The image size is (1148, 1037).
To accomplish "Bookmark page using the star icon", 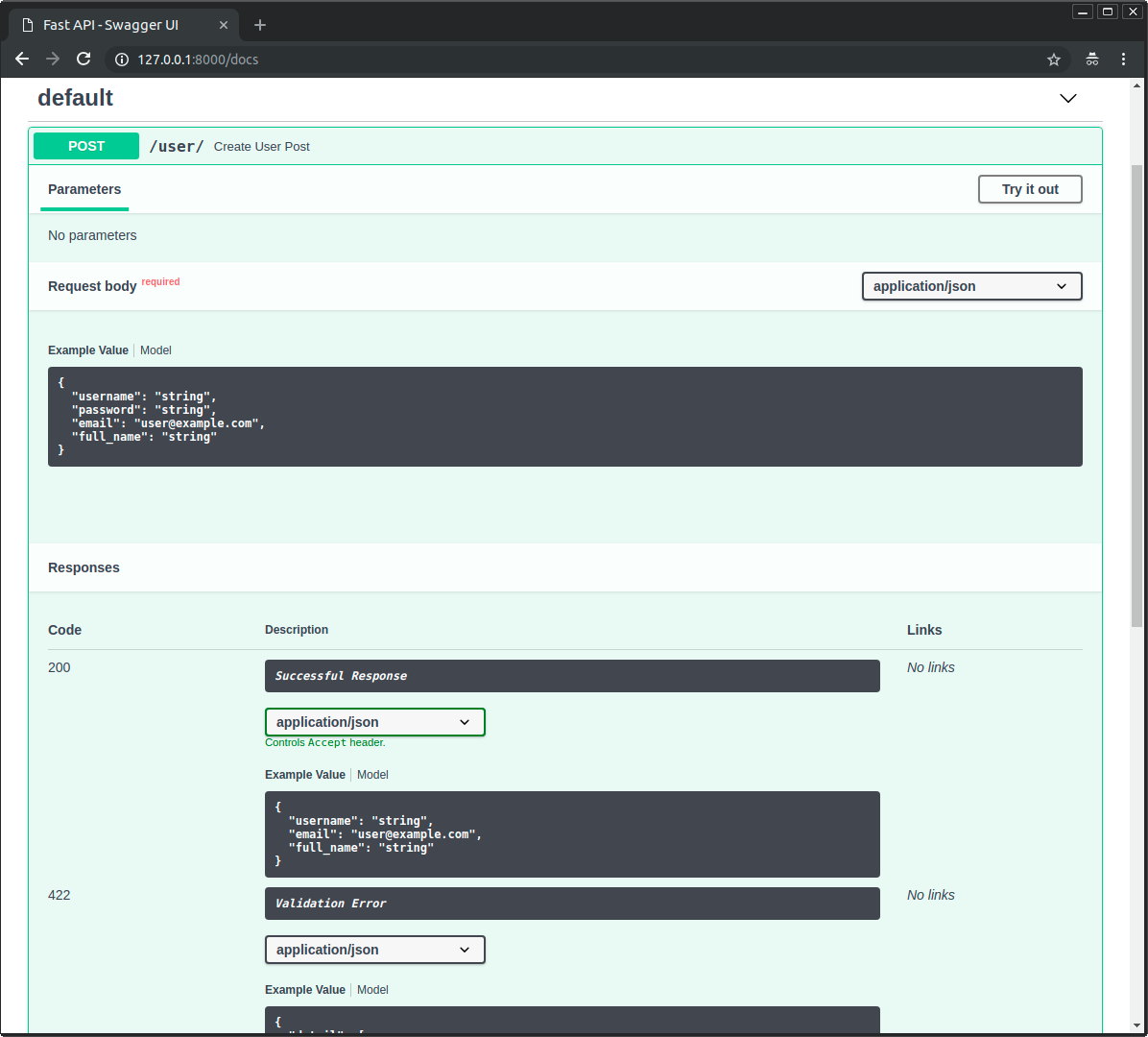I will [x=1053, y=60].
